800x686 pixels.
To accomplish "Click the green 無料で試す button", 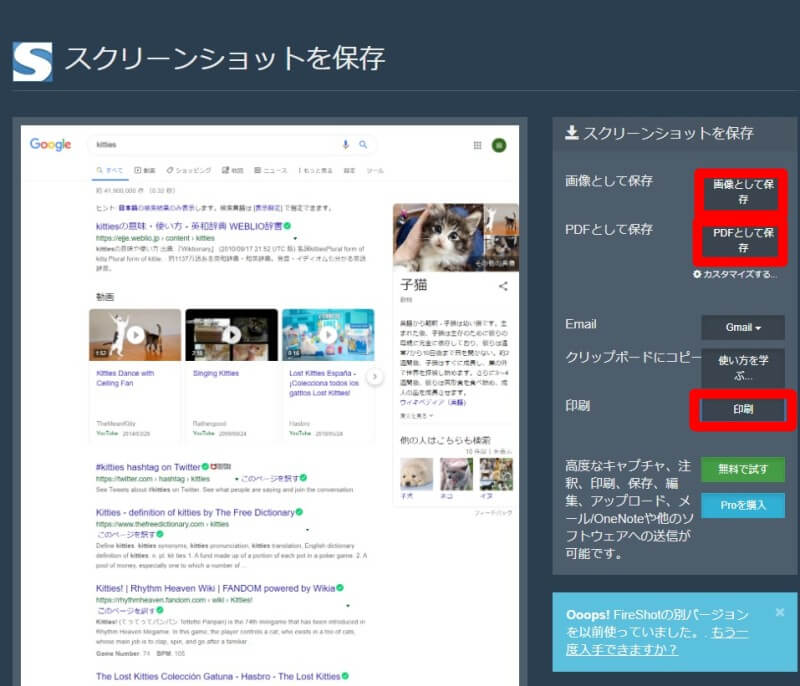I will (742, 469).
